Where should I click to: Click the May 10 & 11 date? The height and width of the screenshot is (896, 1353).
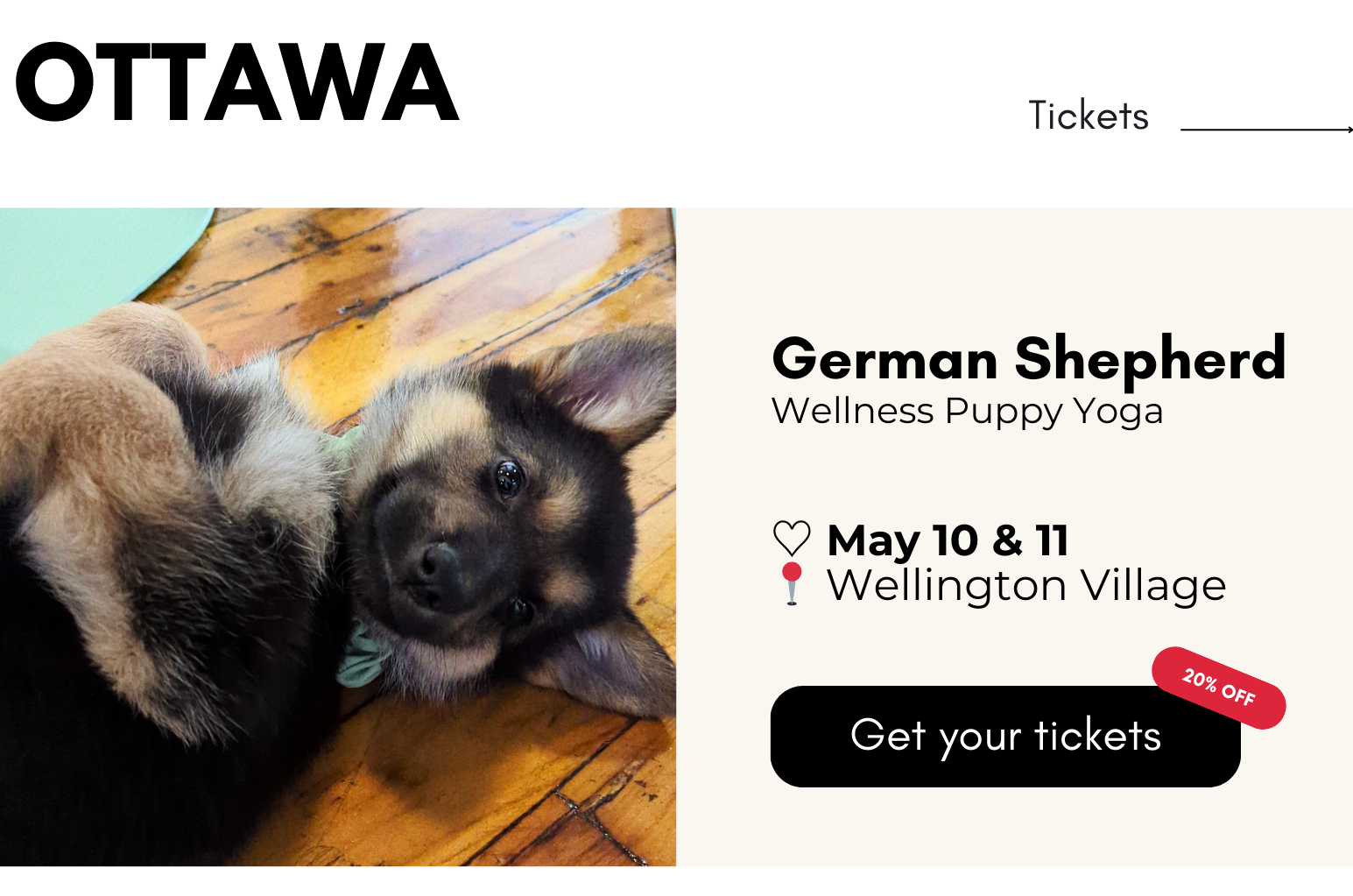[948, 540]
